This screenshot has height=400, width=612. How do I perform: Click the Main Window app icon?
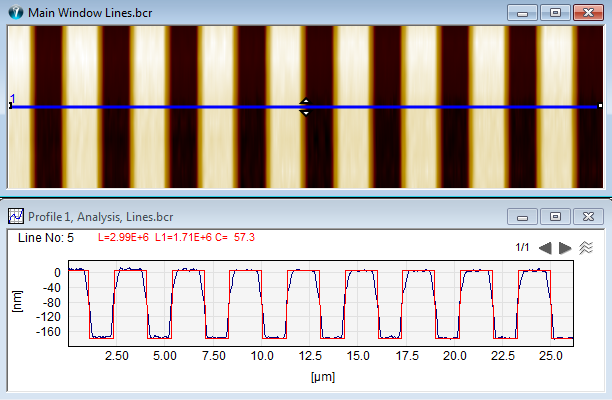[16, 12]
